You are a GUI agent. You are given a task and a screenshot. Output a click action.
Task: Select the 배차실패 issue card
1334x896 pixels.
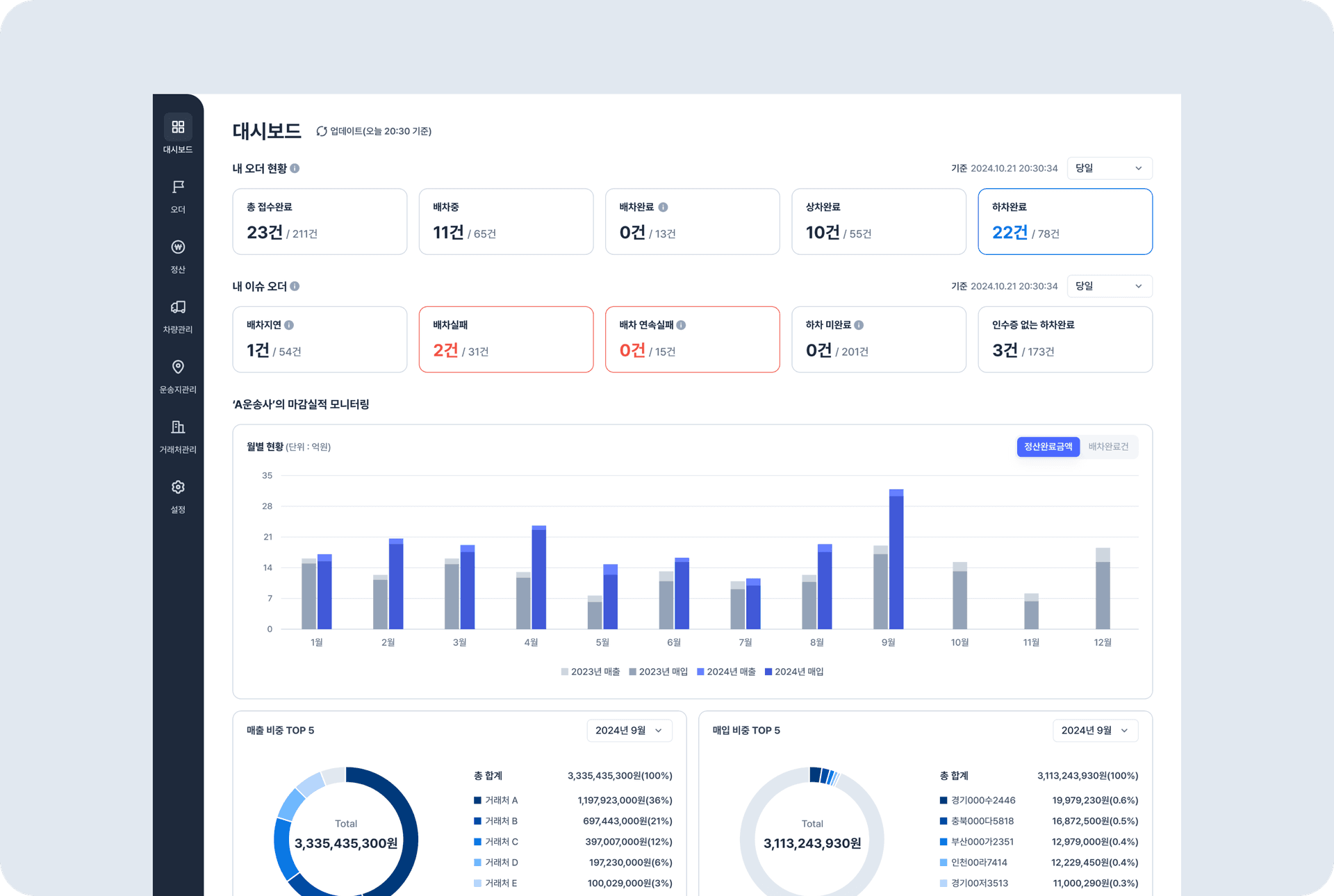tap(506, 340)
